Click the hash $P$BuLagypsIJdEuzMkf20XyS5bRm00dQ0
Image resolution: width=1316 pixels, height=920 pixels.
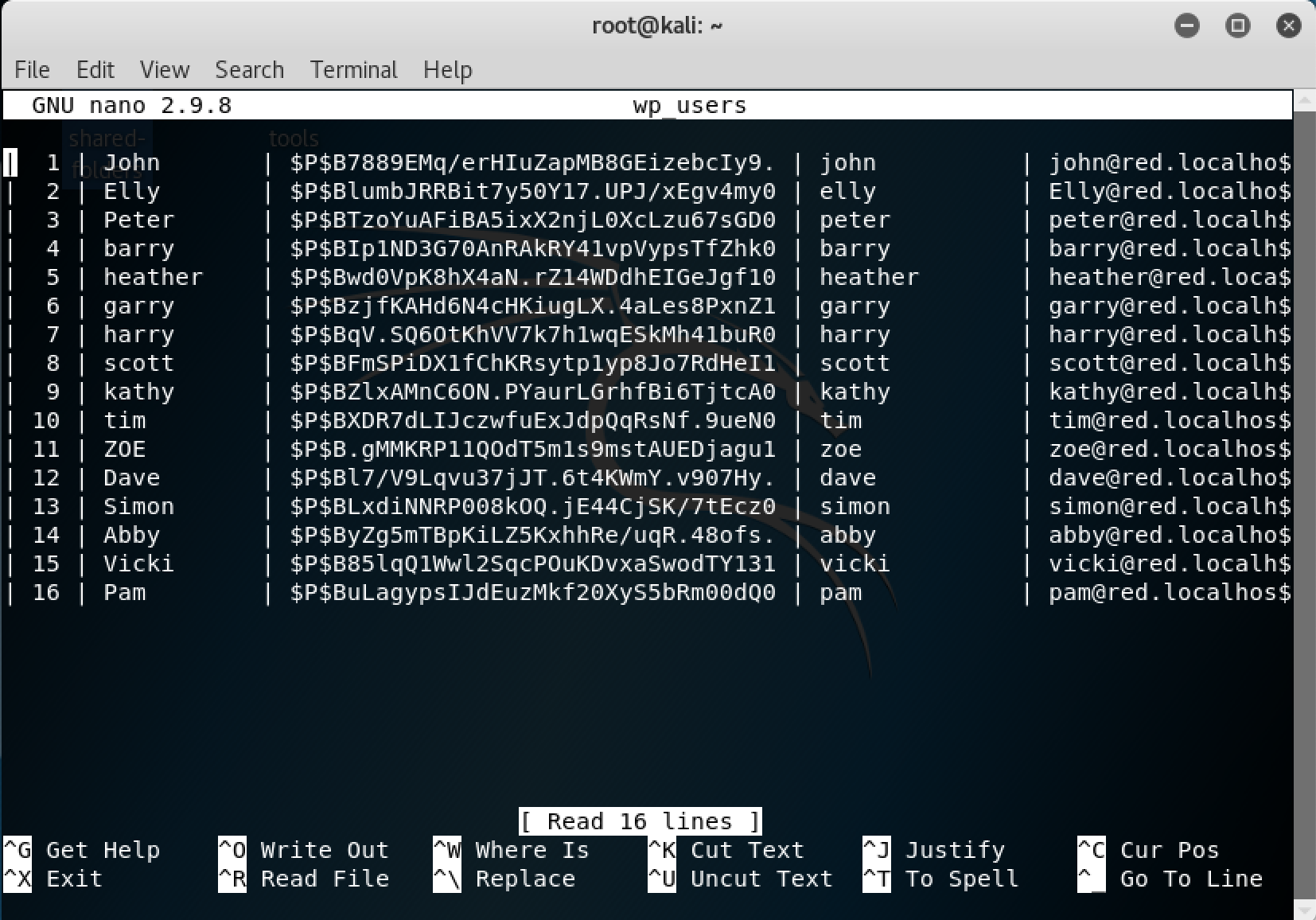[533, 593]
